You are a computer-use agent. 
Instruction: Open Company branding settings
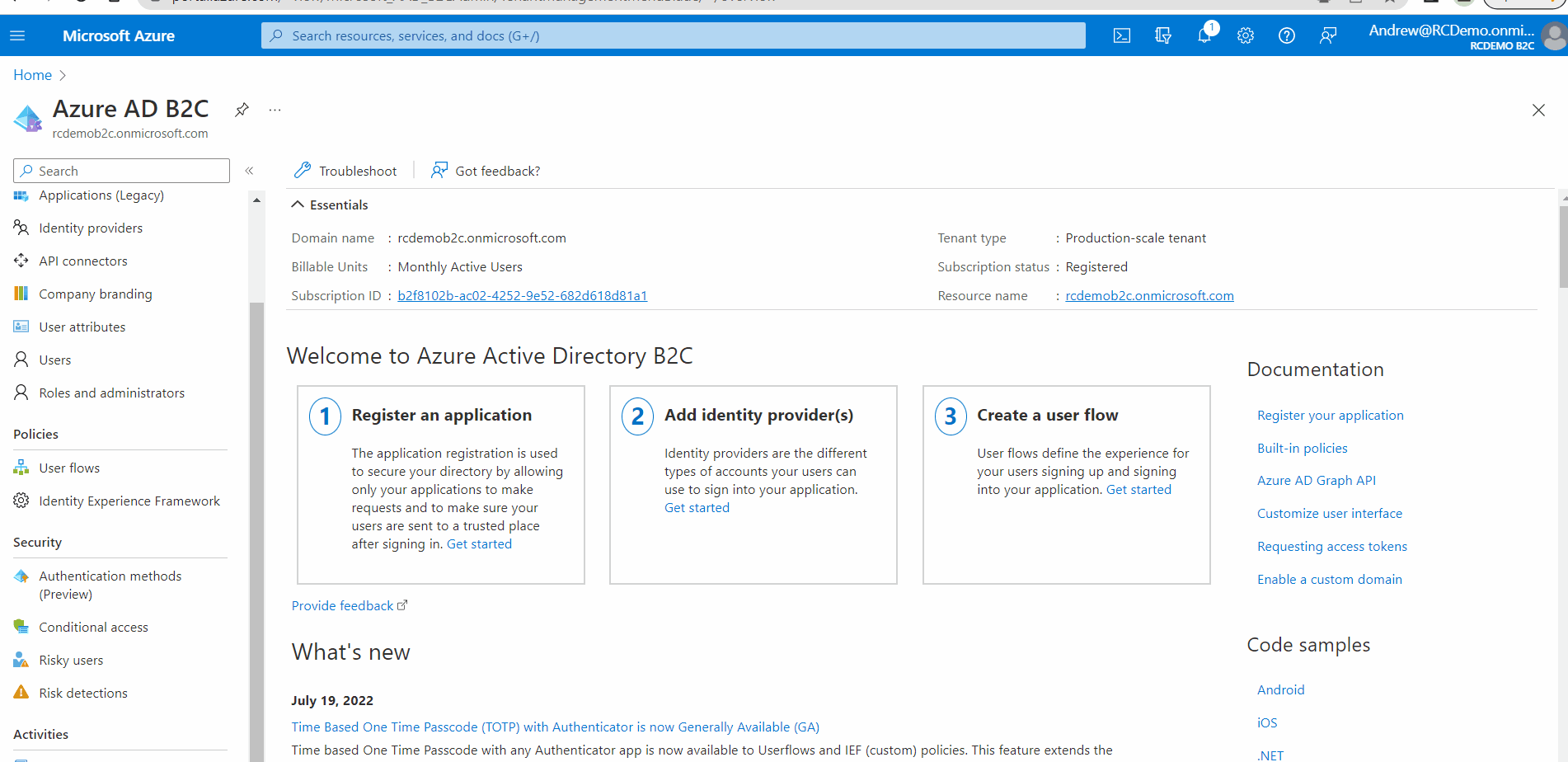96,294
